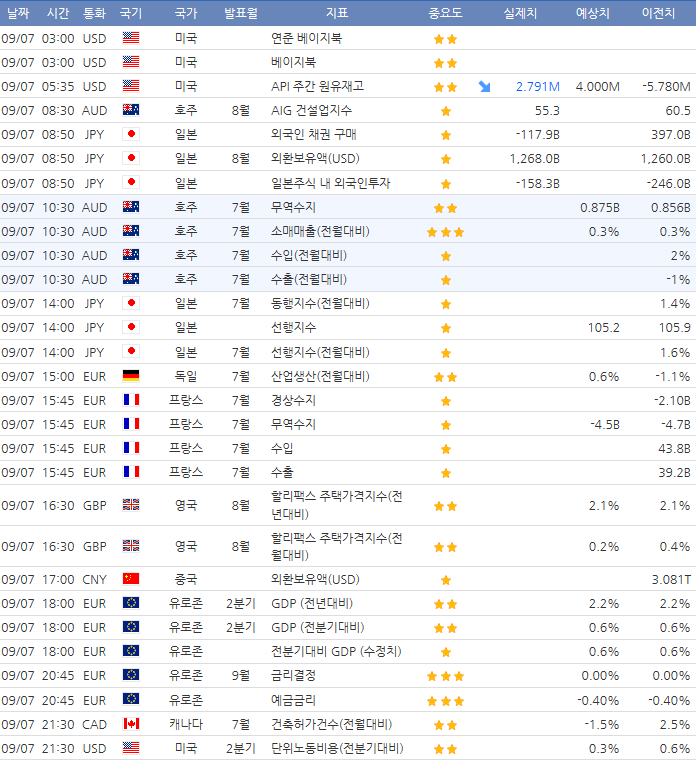
Task: Open the GDP (전분기대비) indicator
Action: (318, 627)
